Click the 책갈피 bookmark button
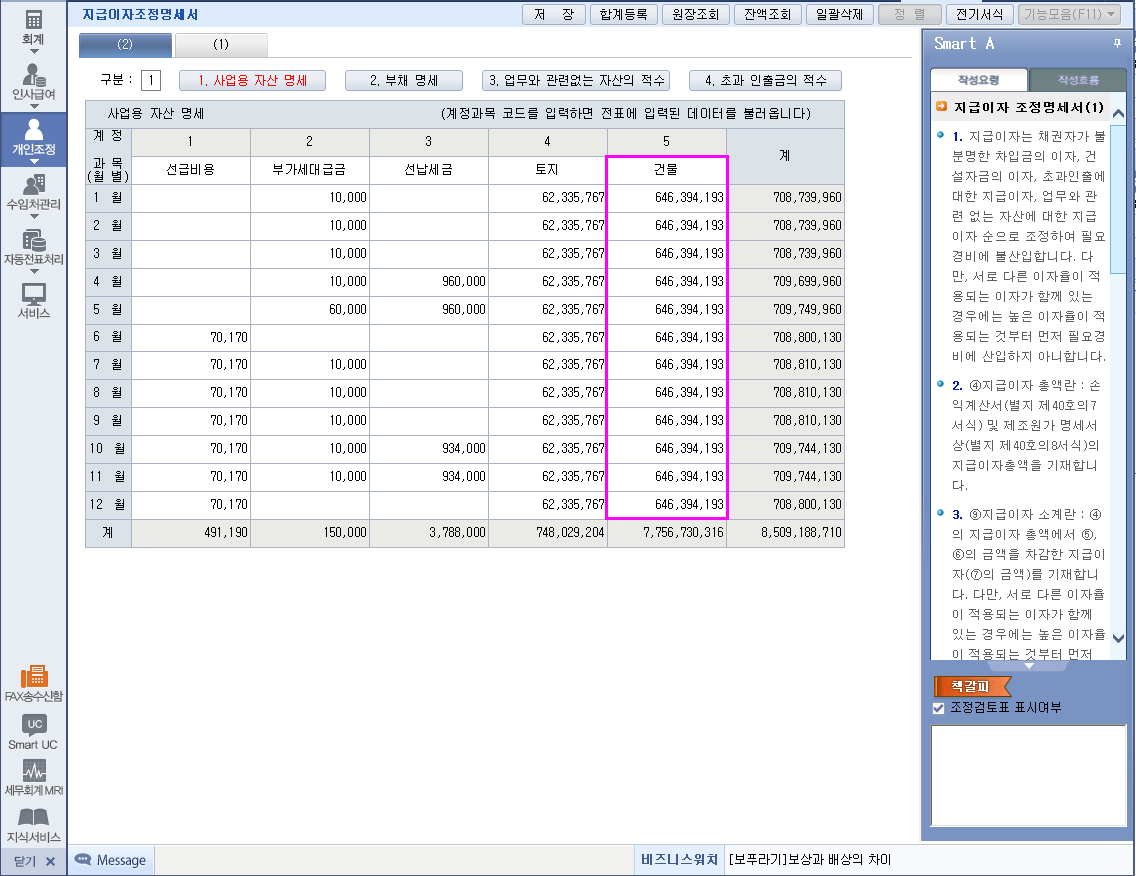This screenshot has height=876, width=1136. point(971,685)
